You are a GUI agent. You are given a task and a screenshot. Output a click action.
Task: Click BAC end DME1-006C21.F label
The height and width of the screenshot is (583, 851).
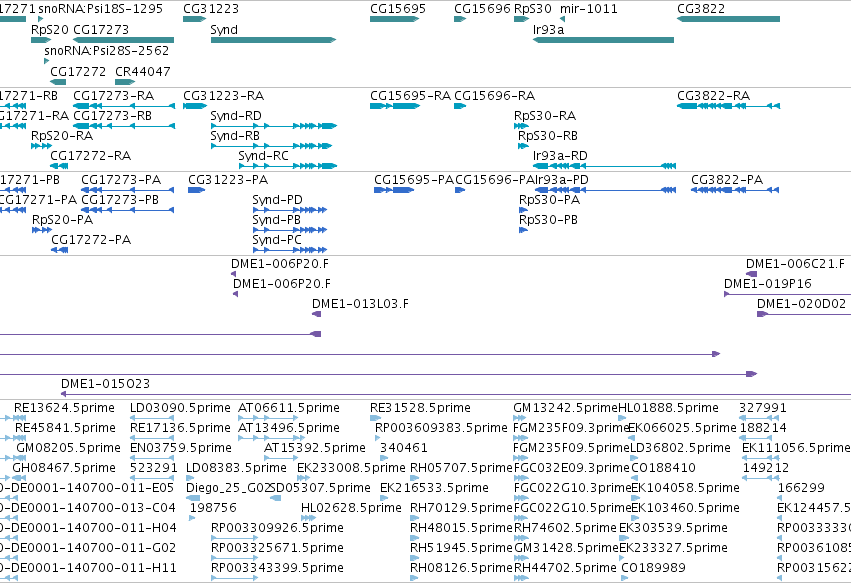pyautogui.click(x=795, y=264)
